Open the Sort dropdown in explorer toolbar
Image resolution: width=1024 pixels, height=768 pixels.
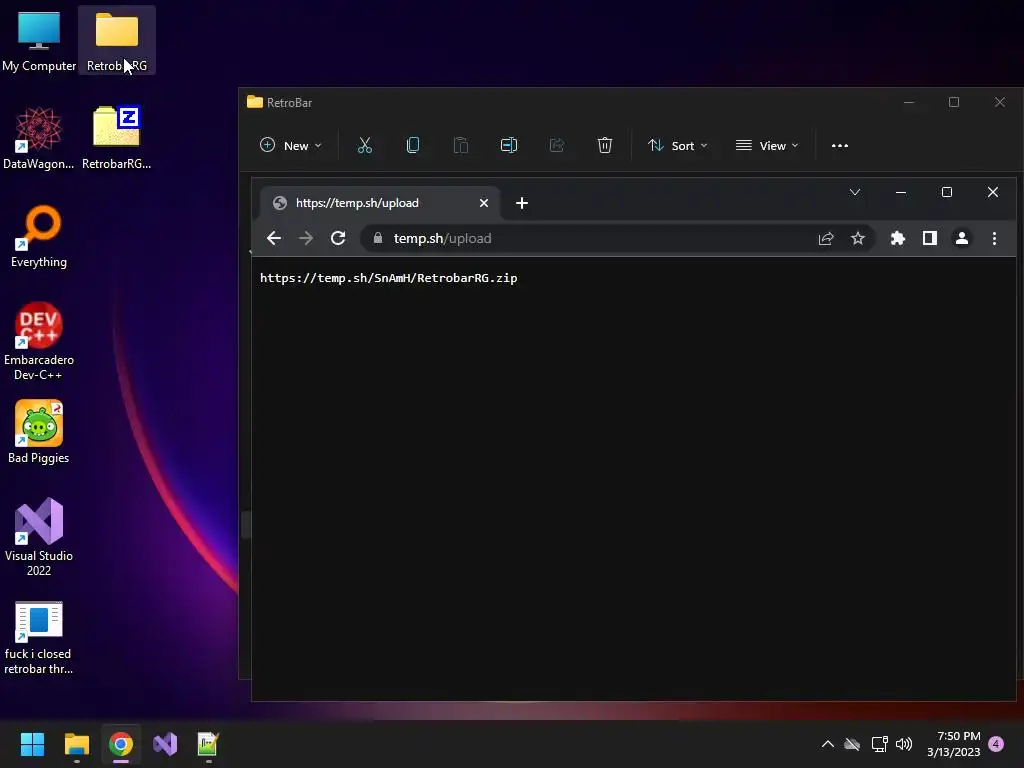point(678,146)
